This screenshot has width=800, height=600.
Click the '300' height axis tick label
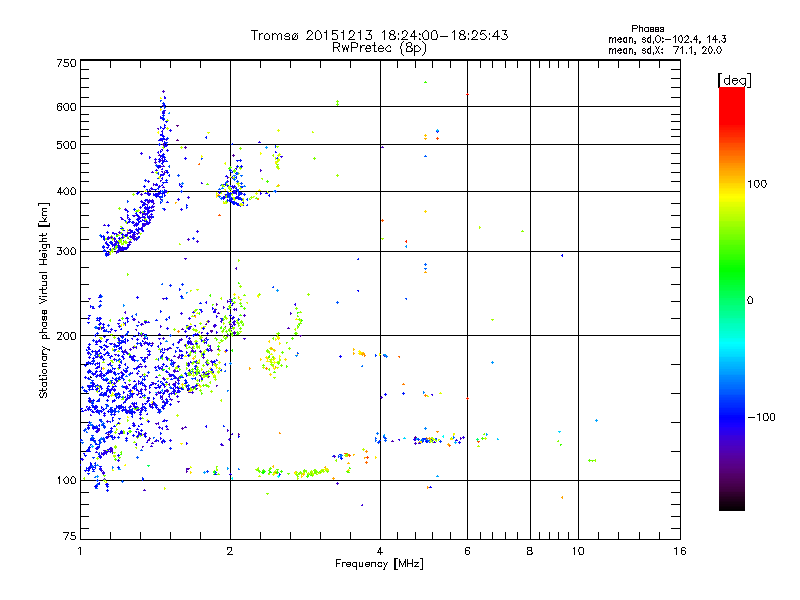tap(66, 251)
